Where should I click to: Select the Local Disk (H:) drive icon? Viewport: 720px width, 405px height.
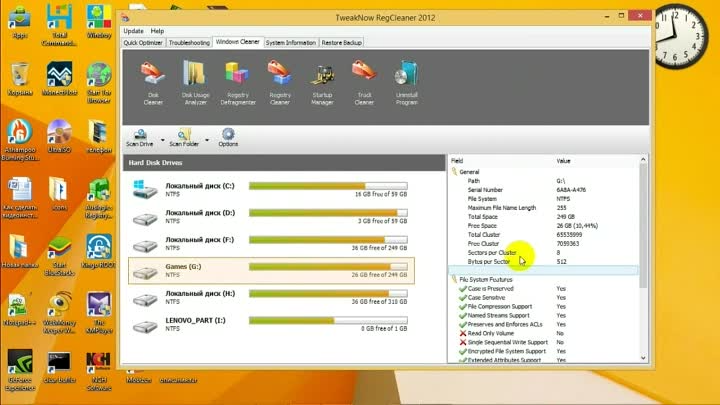coord(145,299)
